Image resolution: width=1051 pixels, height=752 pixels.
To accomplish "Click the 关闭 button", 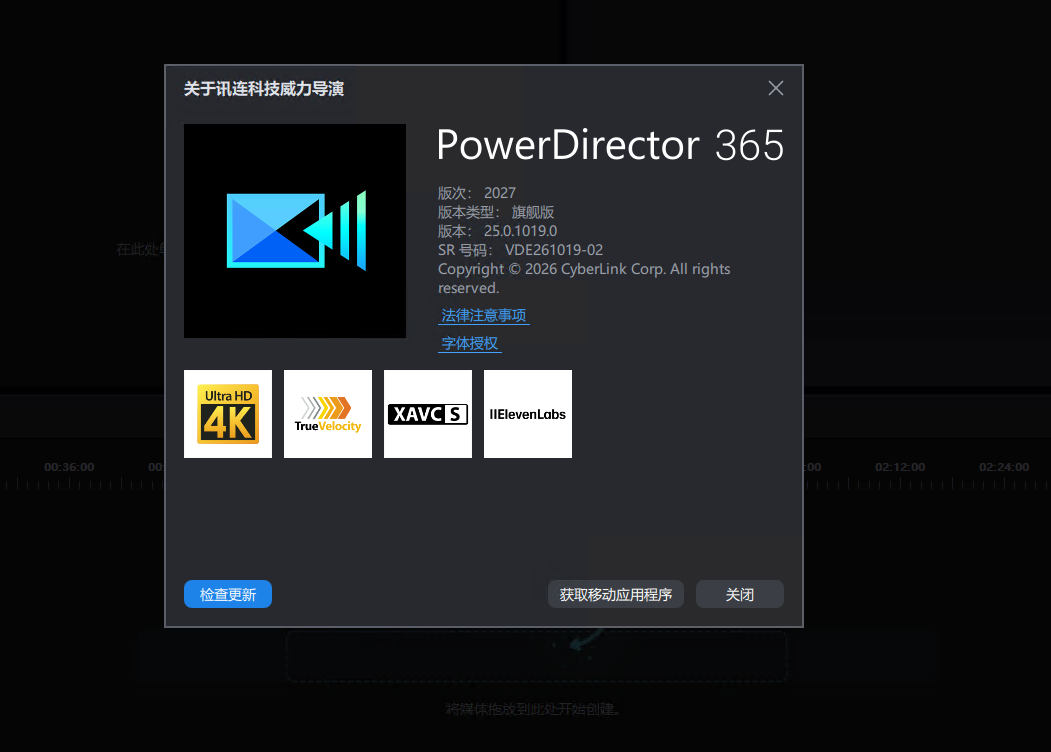I will click(x=740, y=594).
